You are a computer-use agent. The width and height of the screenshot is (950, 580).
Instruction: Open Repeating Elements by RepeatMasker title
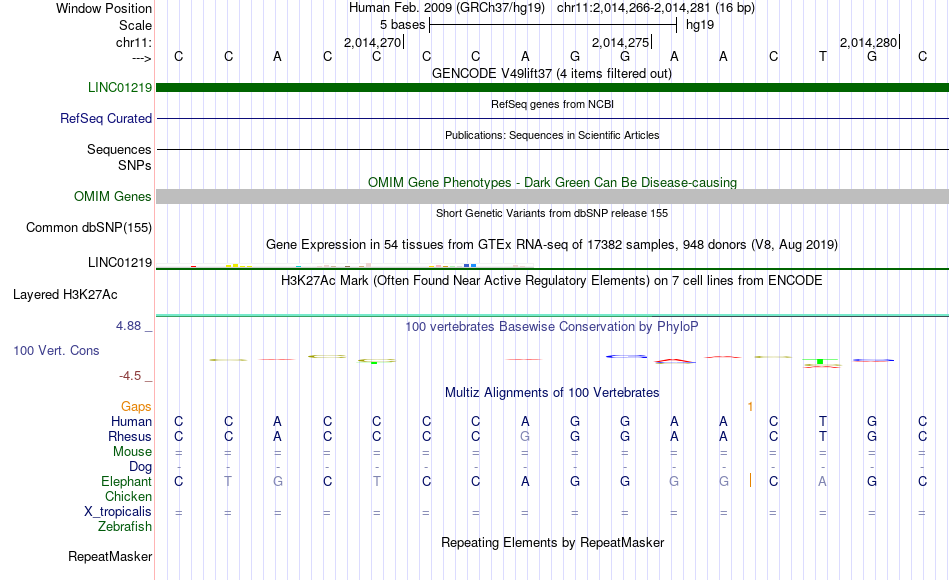552,542
